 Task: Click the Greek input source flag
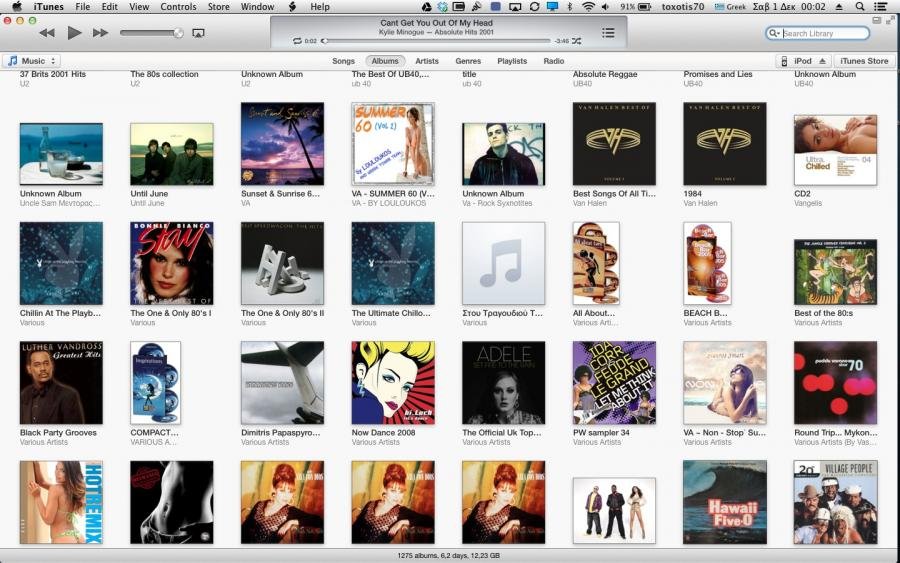click(719, 7)
